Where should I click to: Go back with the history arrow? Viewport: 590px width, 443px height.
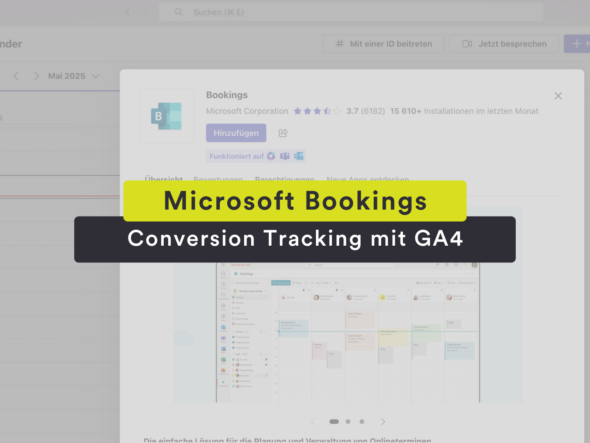tap(127, 12)
